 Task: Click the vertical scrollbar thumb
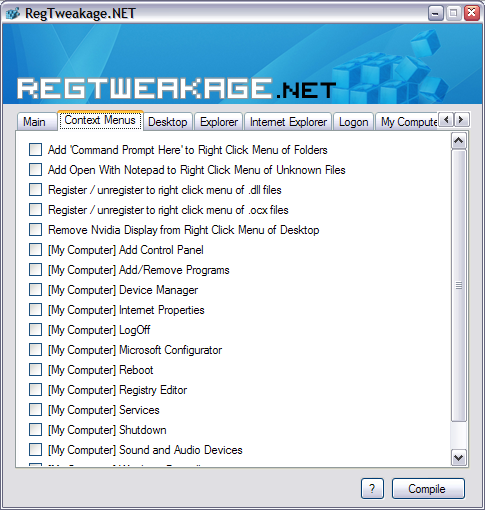459,285
